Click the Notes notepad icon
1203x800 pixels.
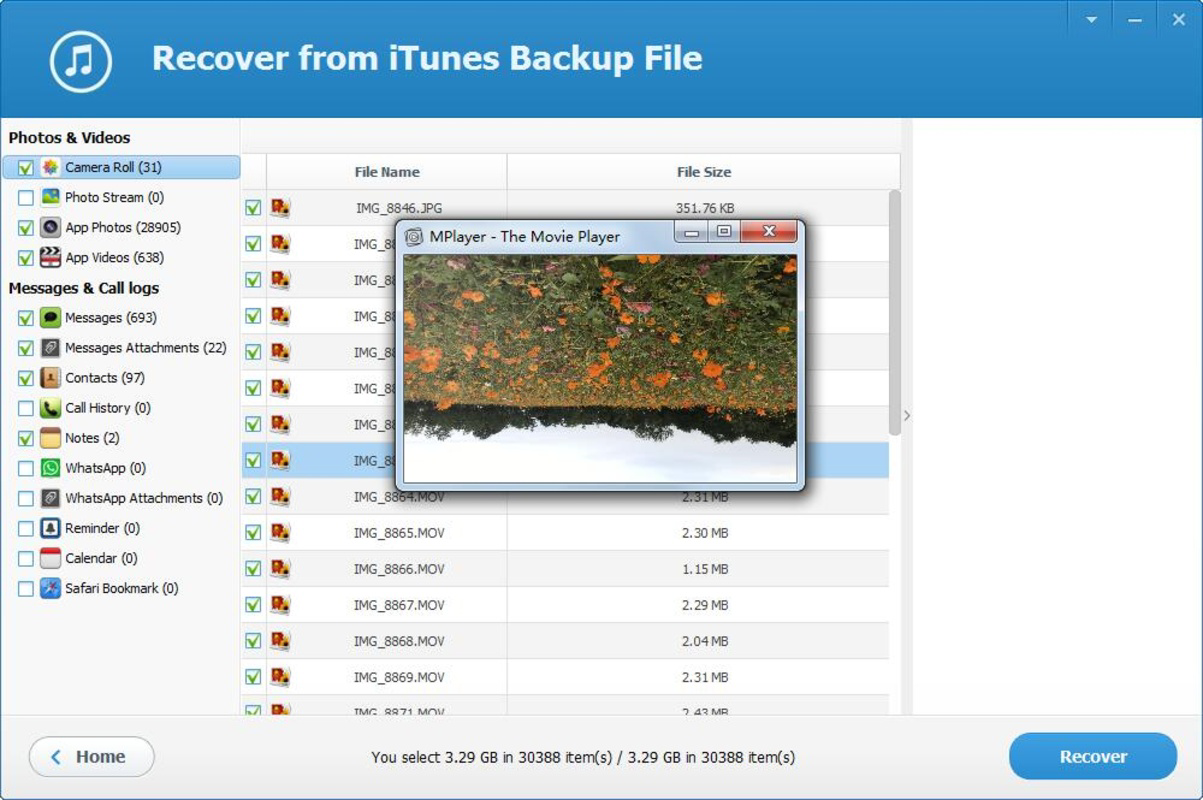click(50, 438)
